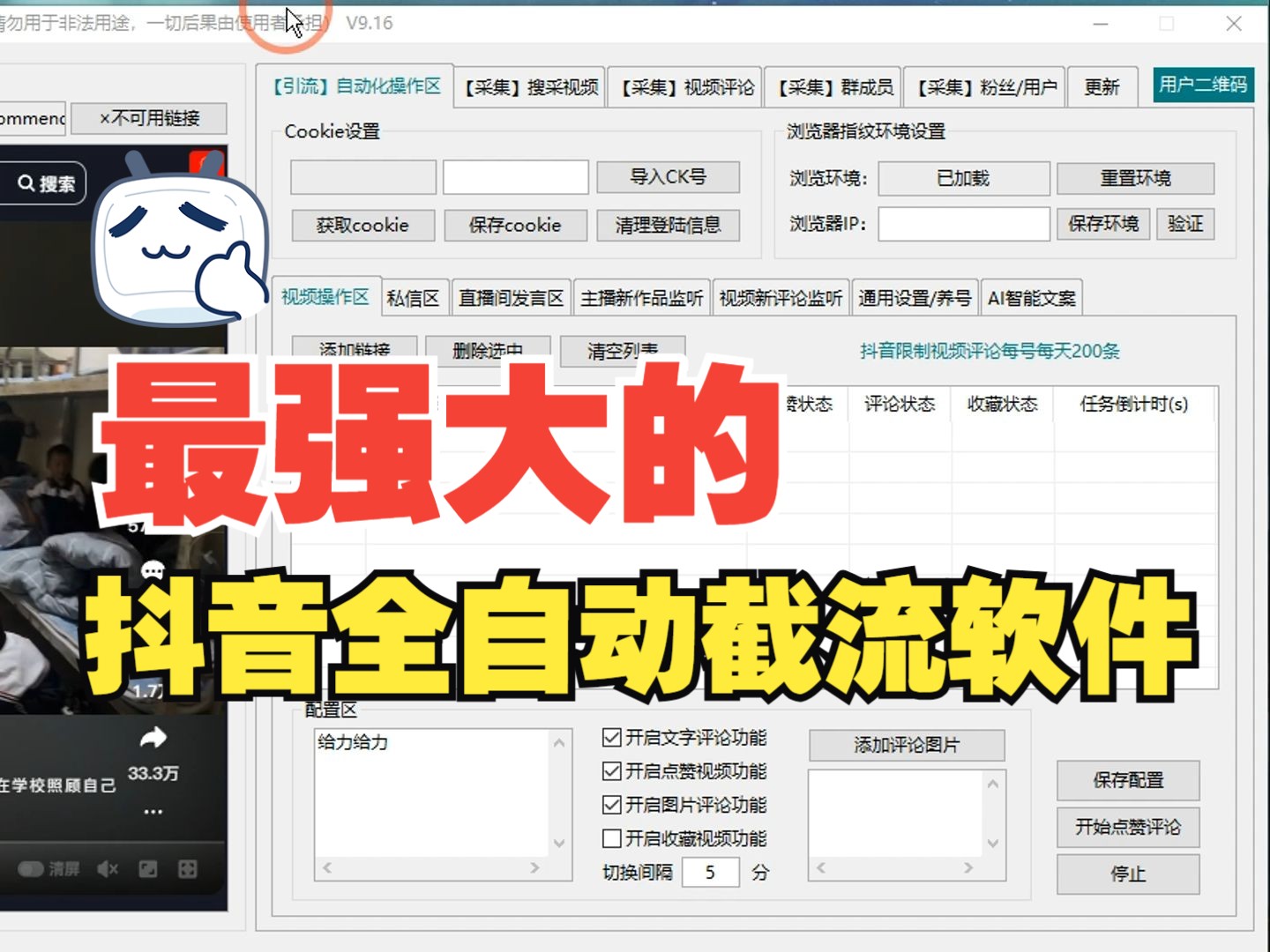Viewport: 1270px width, 952px height.
Task: Click down arrow of comment text scrollbar
Action: tap(559, 843)
